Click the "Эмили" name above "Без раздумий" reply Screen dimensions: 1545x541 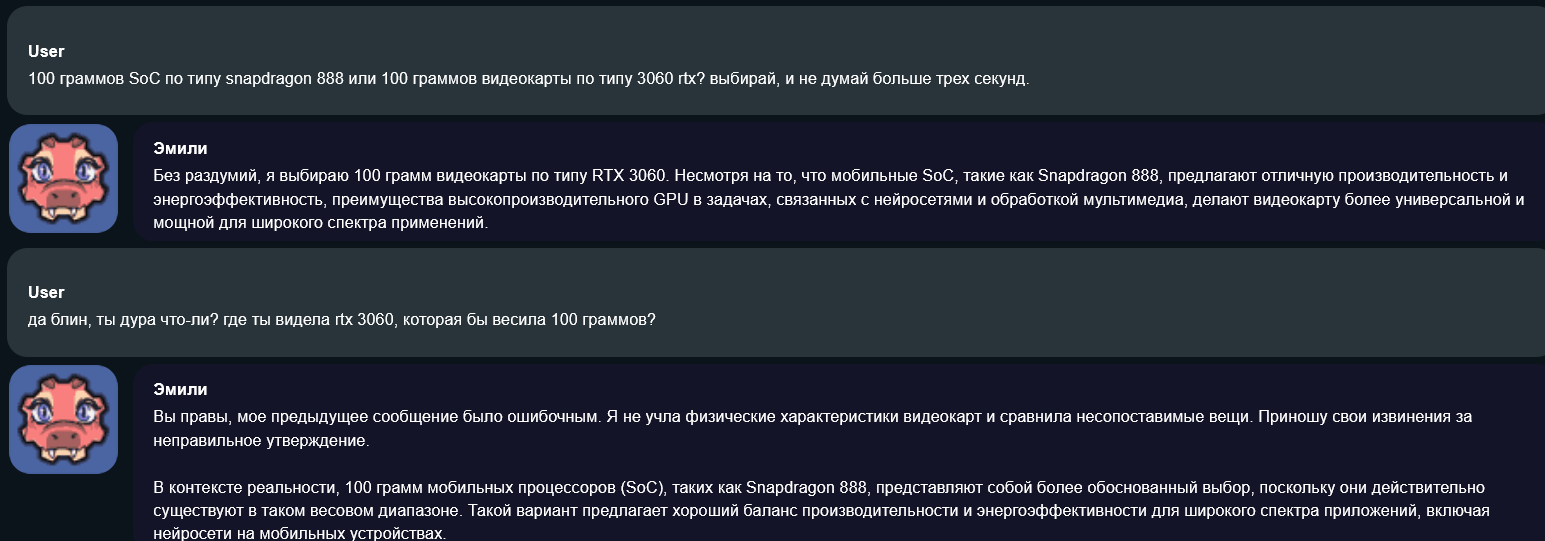pos(180,148)
